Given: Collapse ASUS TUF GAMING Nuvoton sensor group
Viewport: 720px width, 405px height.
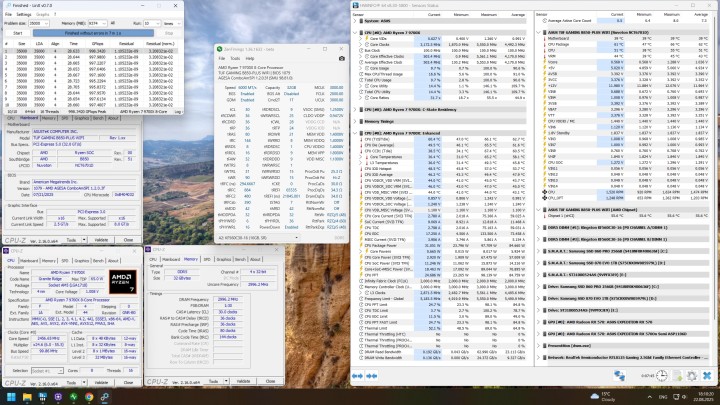Looking at the screenshot, I should tap(539, 33).
